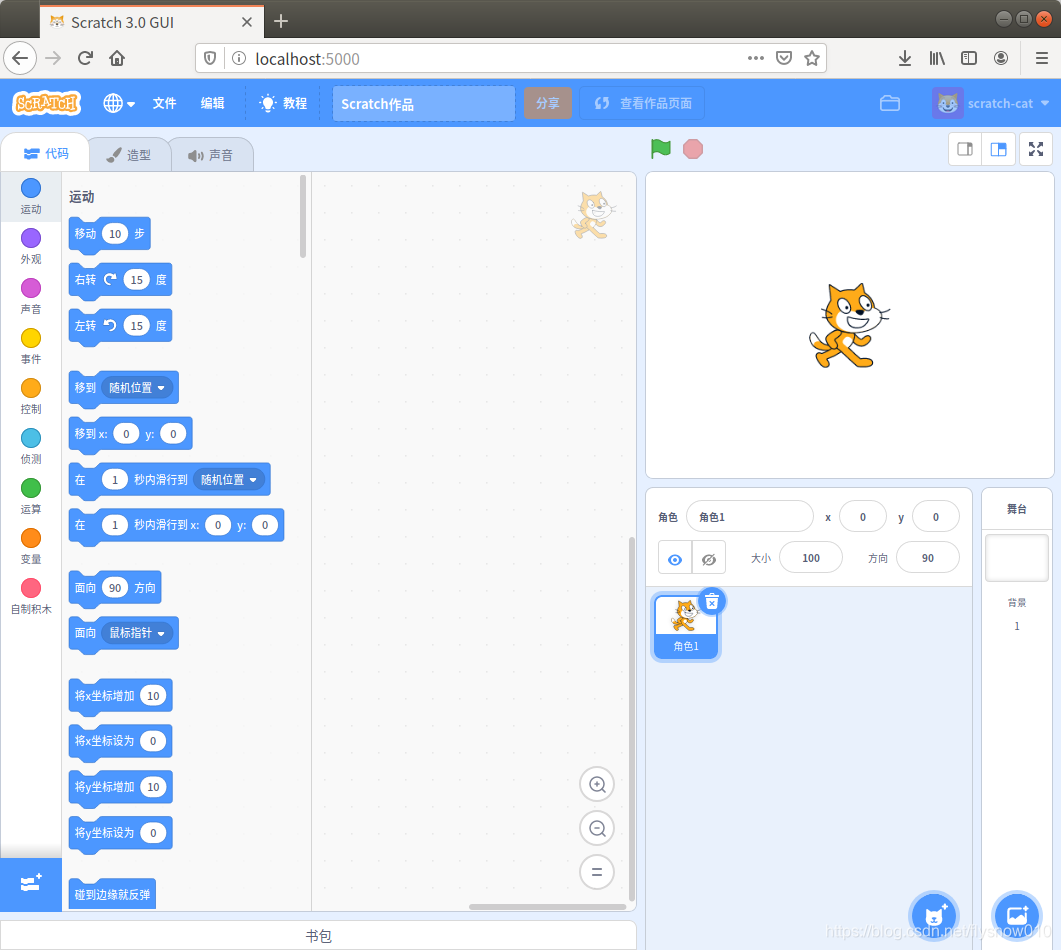Select the 事件 yellow category
This screenshot has height=950, width=1061.
pyautogui.click(x=30, y=346)
